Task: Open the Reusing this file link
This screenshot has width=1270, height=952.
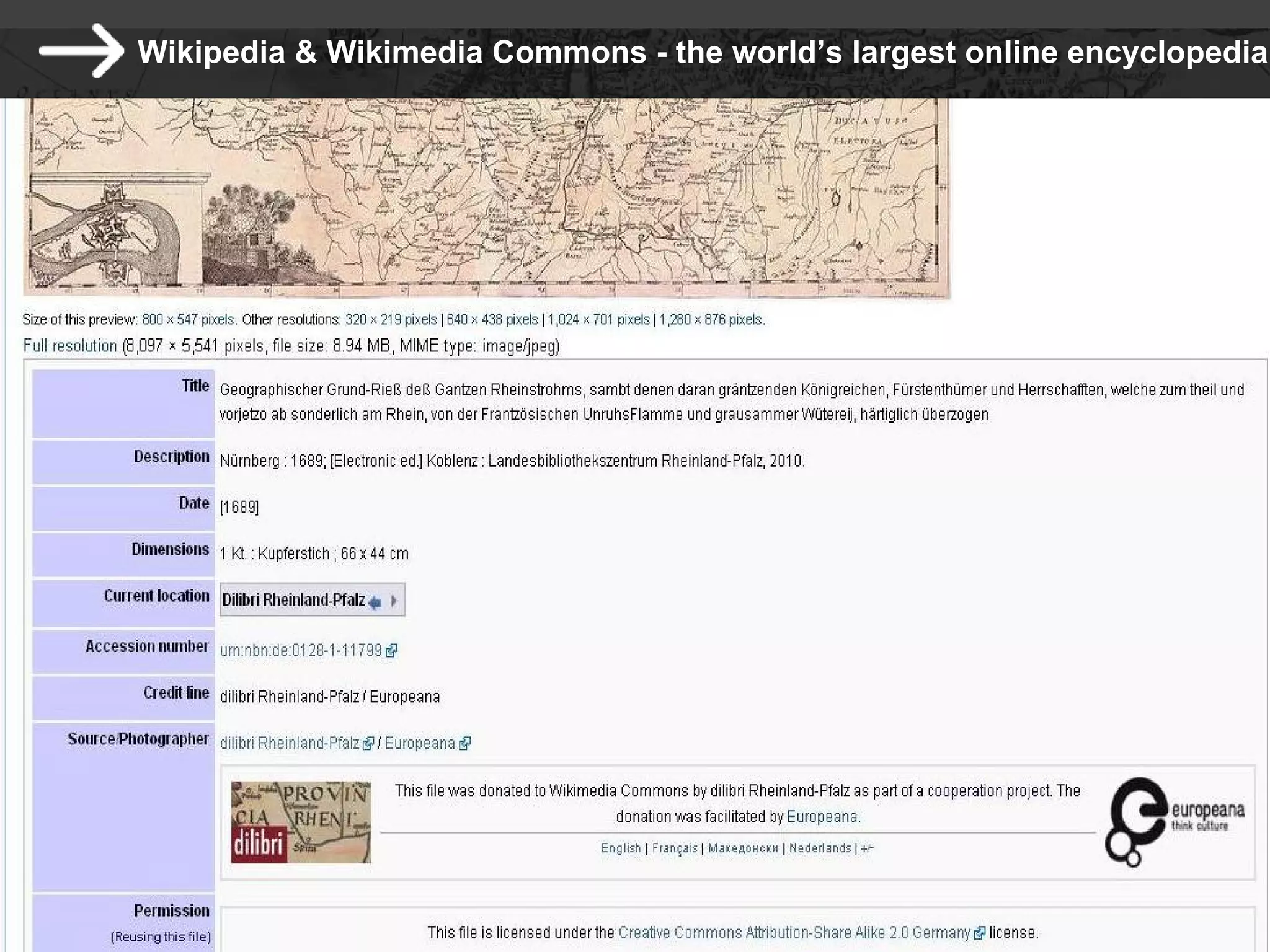Action: point(161,937)
